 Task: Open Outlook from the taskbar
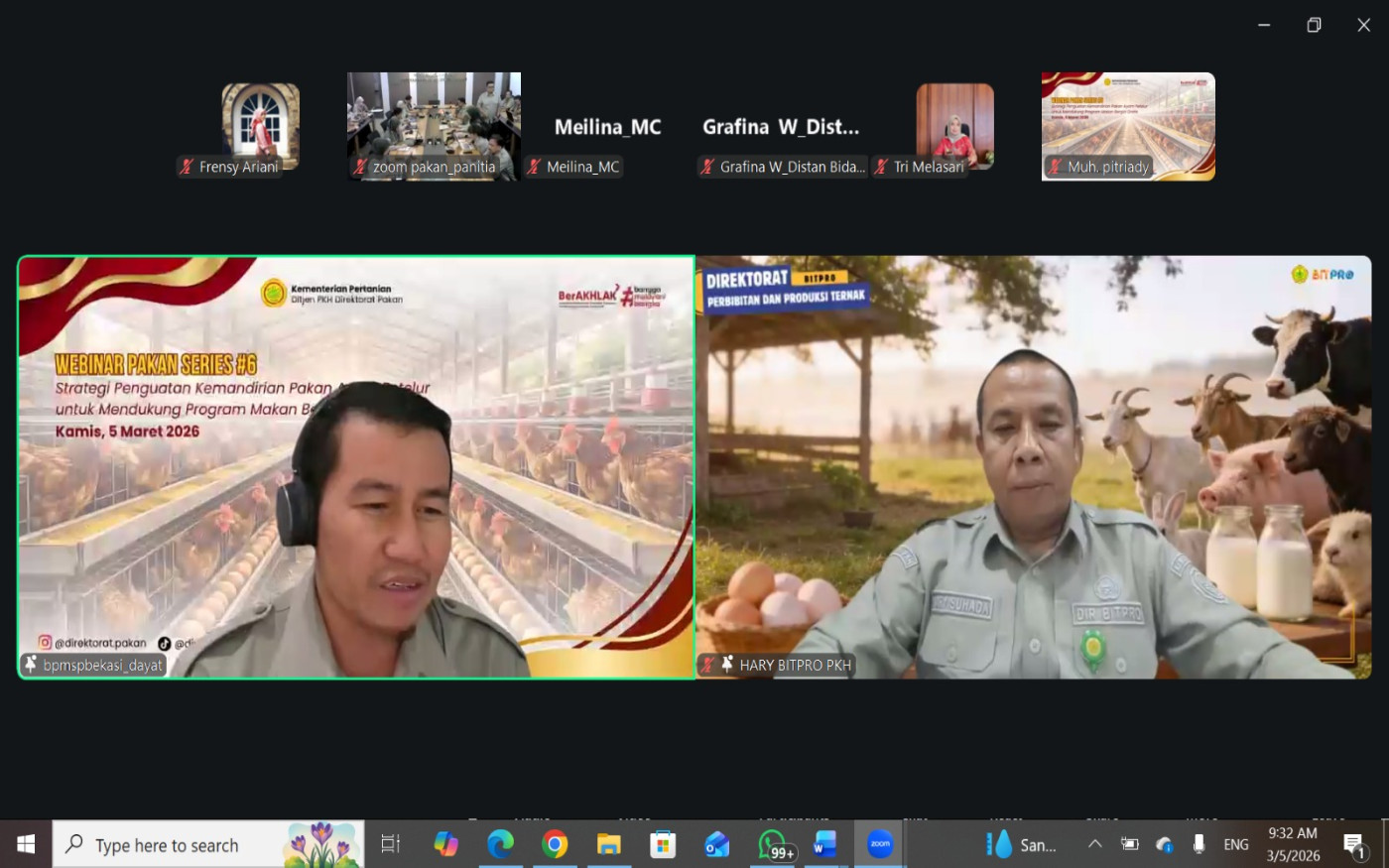click(x=716, y=844)
